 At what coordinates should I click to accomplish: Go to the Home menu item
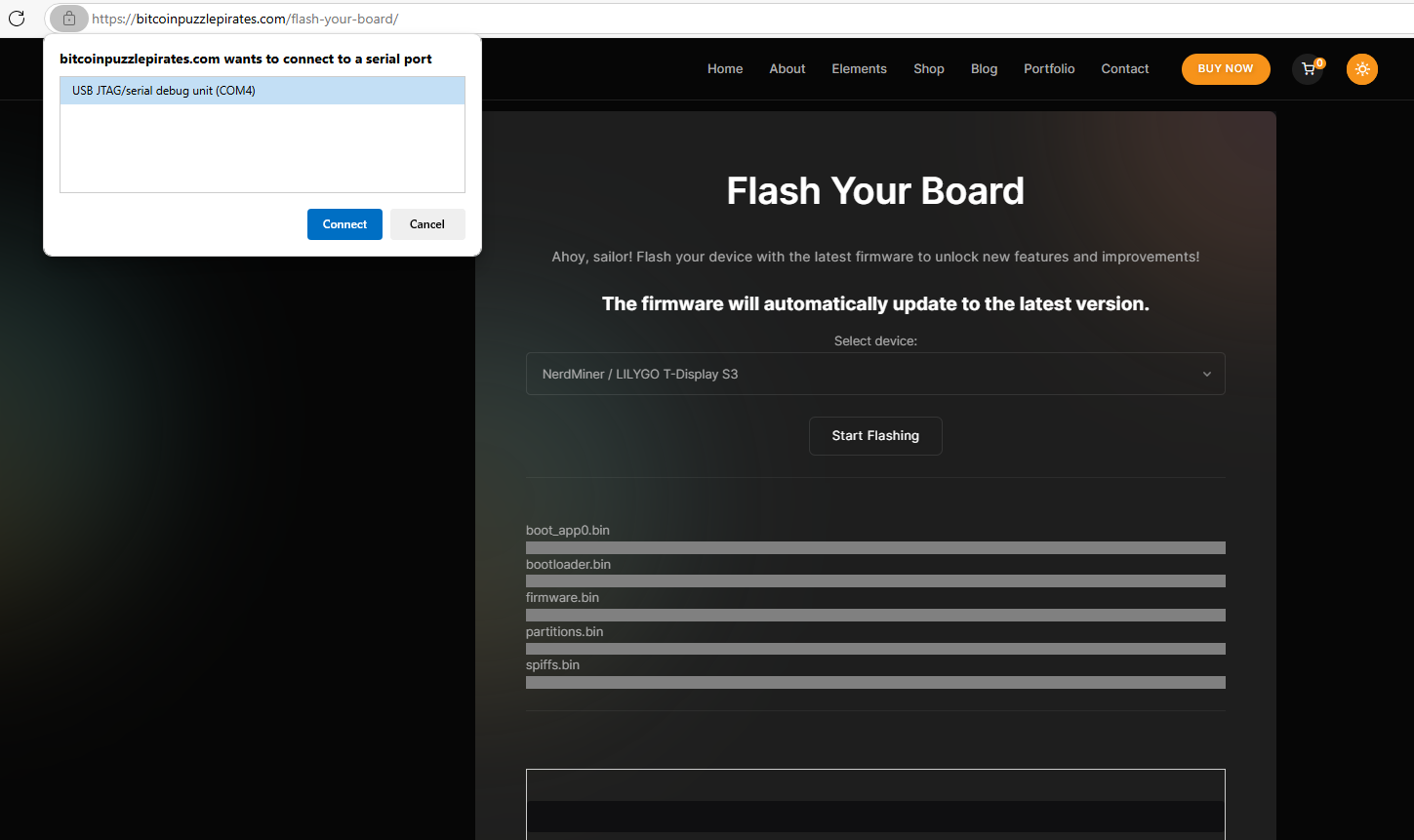tap(724, 69)
